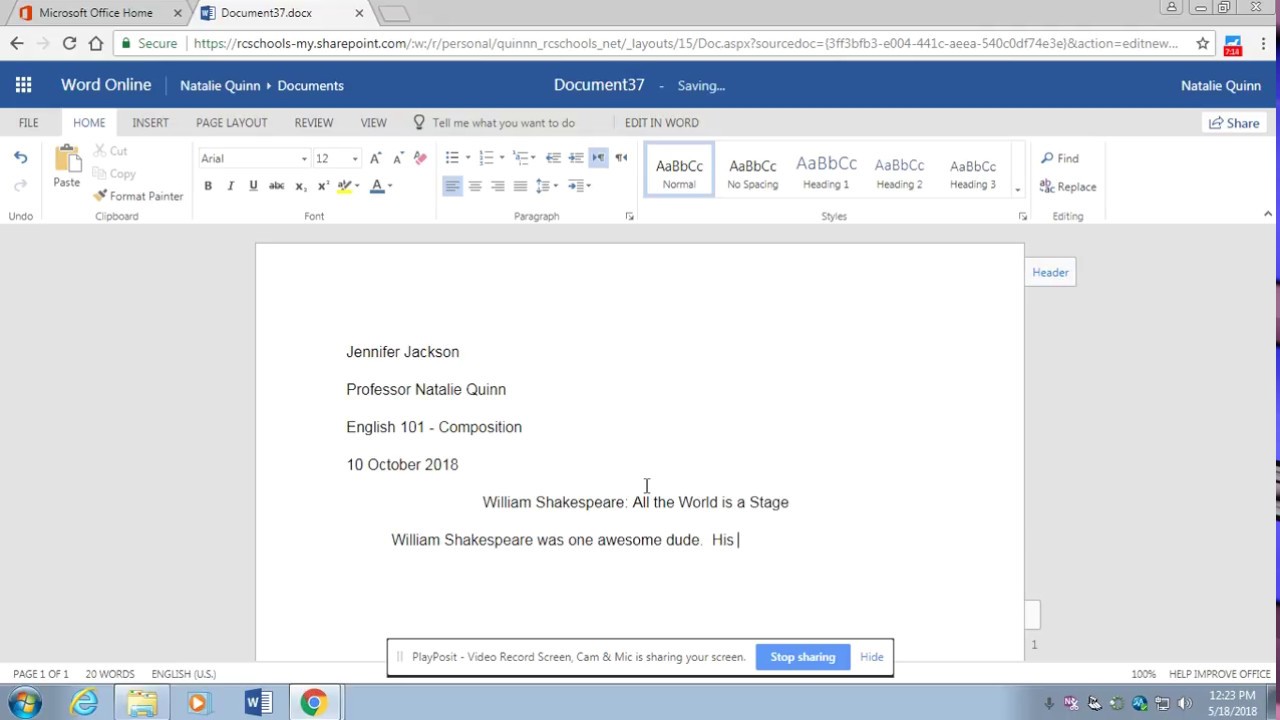Open the special indent dropdown

pyautogui.click(x=580, y=186)
